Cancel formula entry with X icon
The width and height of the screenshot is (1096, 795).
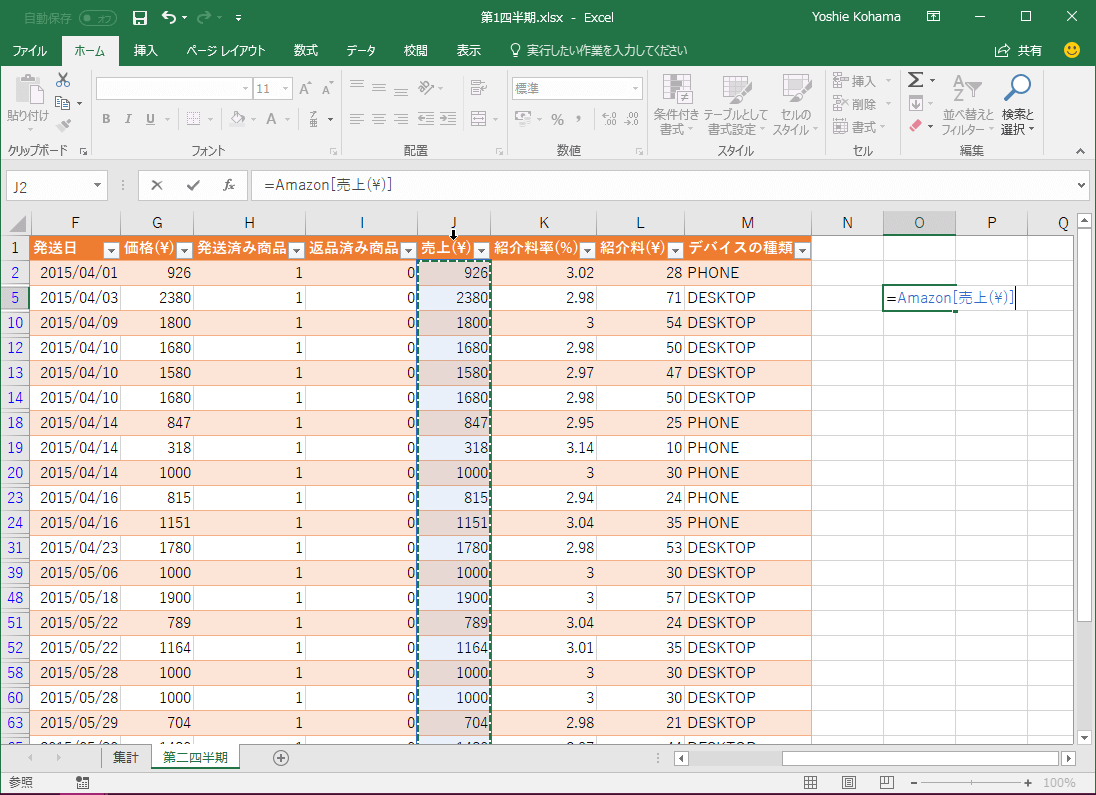(157, 185)
